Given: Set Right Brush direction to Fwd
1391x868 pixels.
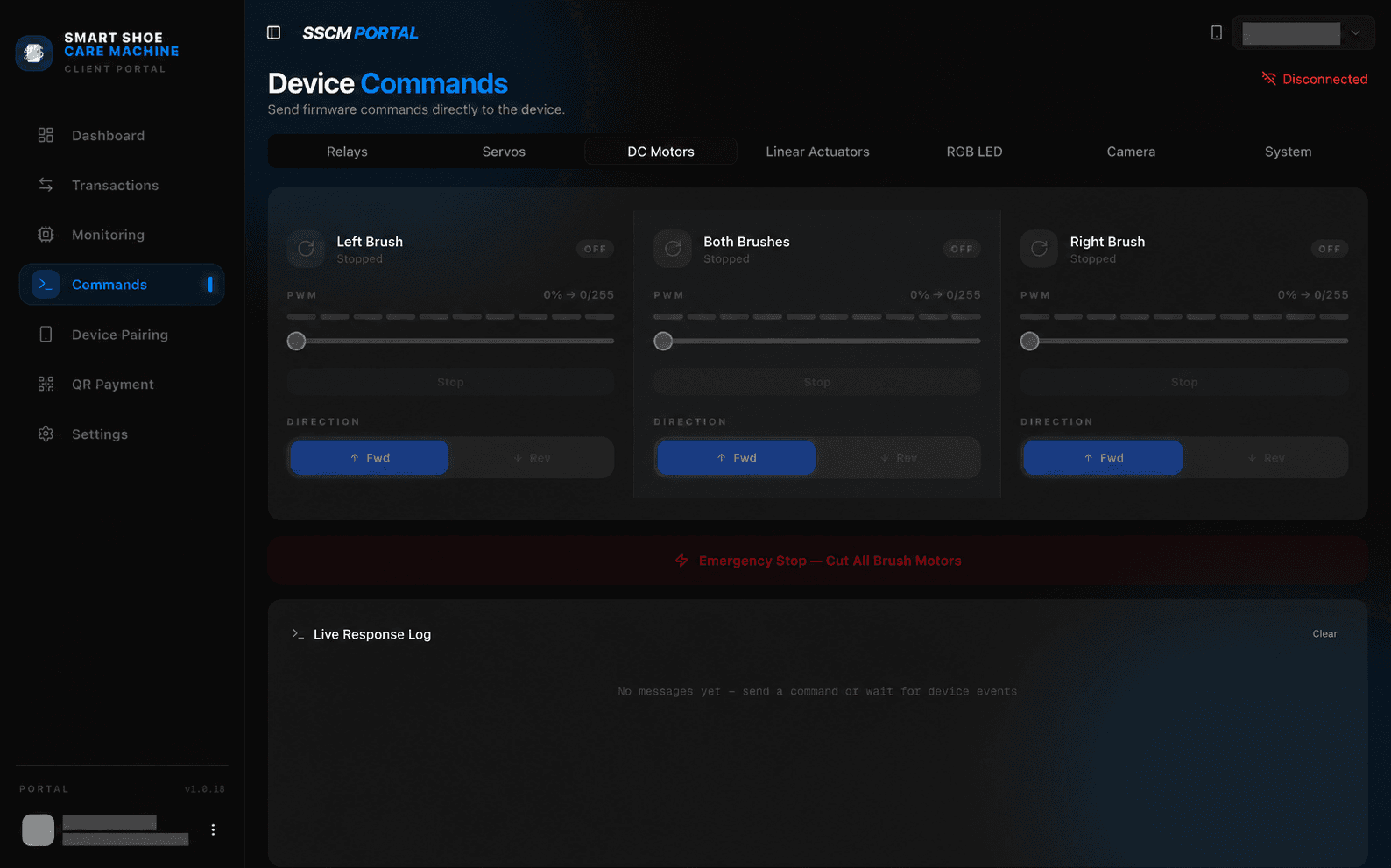Looking at the screenshot, I should [x=1104, y=458].
